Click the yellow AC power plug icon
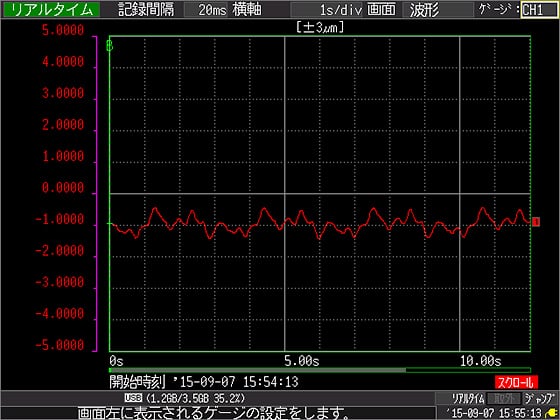 click(x=552, y=414)
